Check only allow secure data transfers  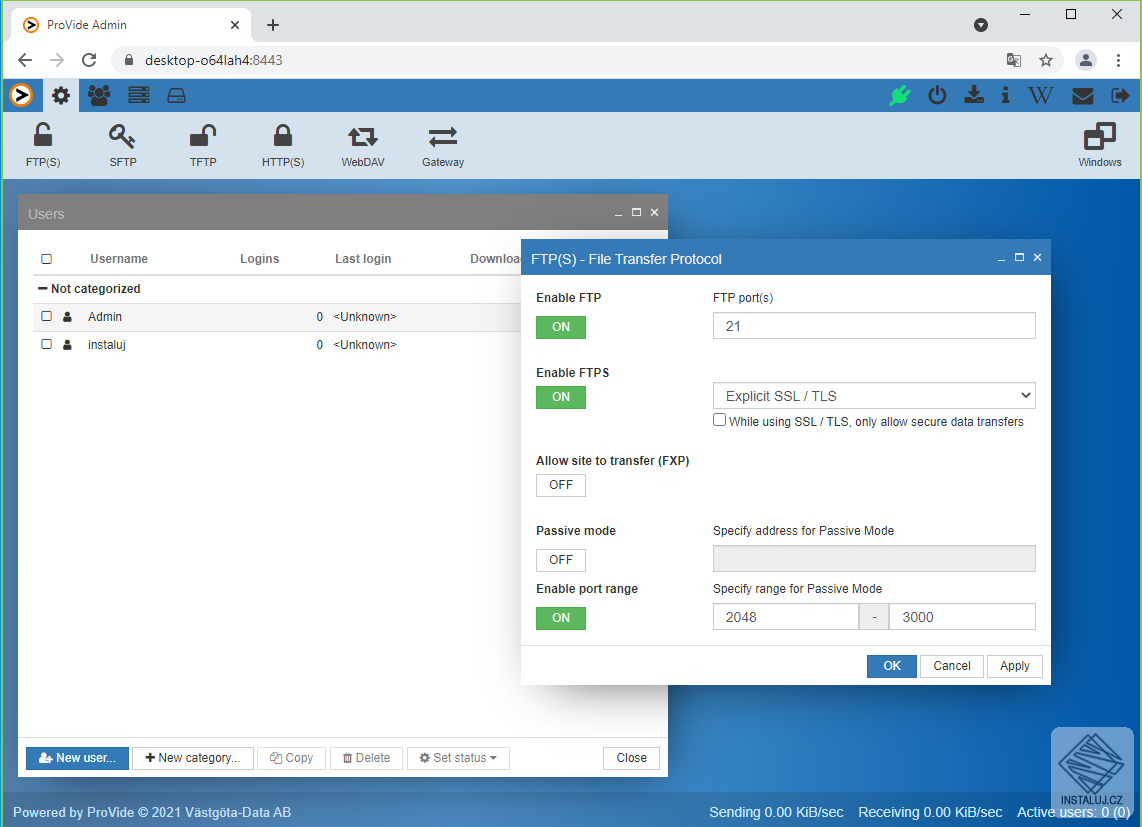(720, 420)
